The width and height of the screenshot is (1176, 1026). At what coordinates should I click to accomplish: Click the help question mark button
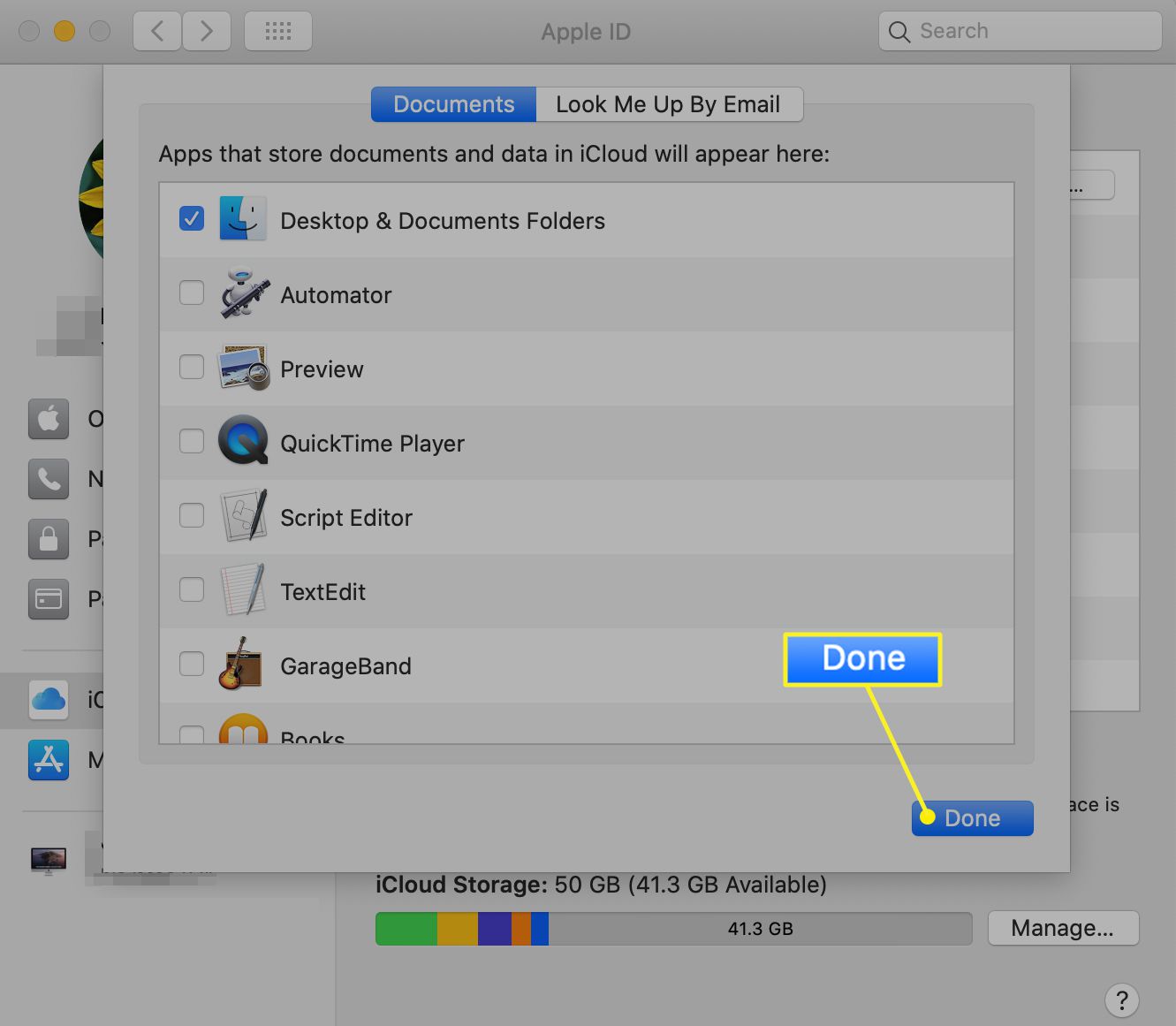pyautogui.click(x=1121, y=1000)
